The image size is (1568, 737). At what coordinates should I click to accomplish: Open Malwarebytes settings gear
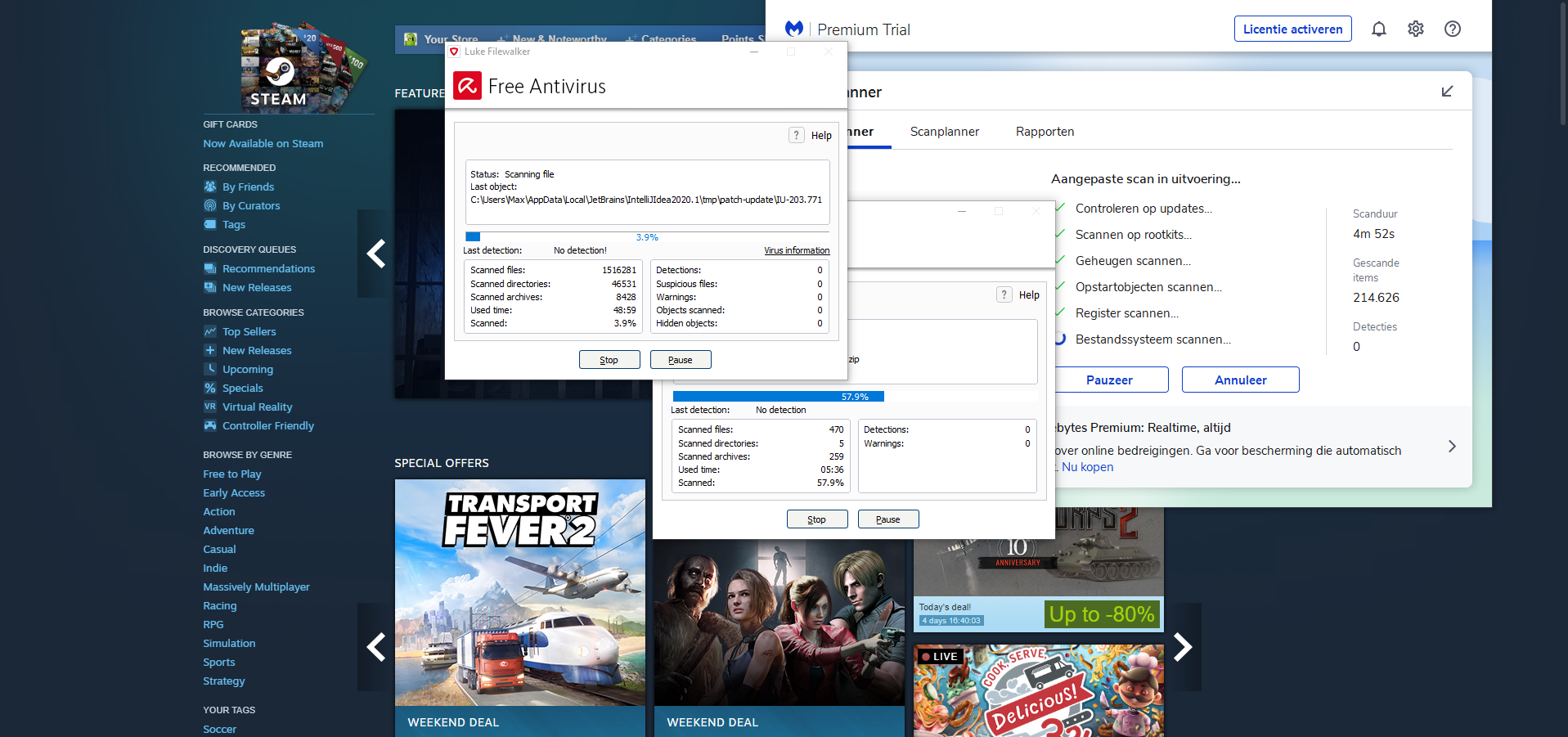click(1415, 29)
